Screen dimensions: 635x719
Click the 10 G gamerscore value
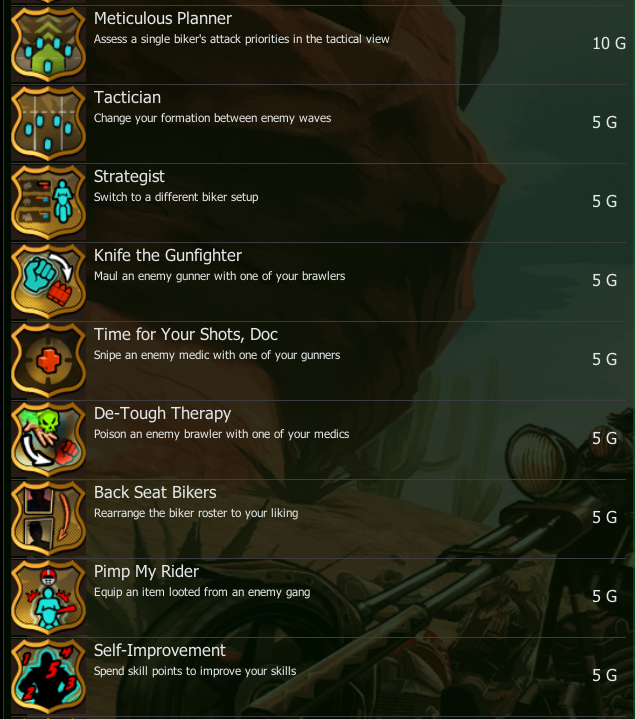(x=609, y=44)
